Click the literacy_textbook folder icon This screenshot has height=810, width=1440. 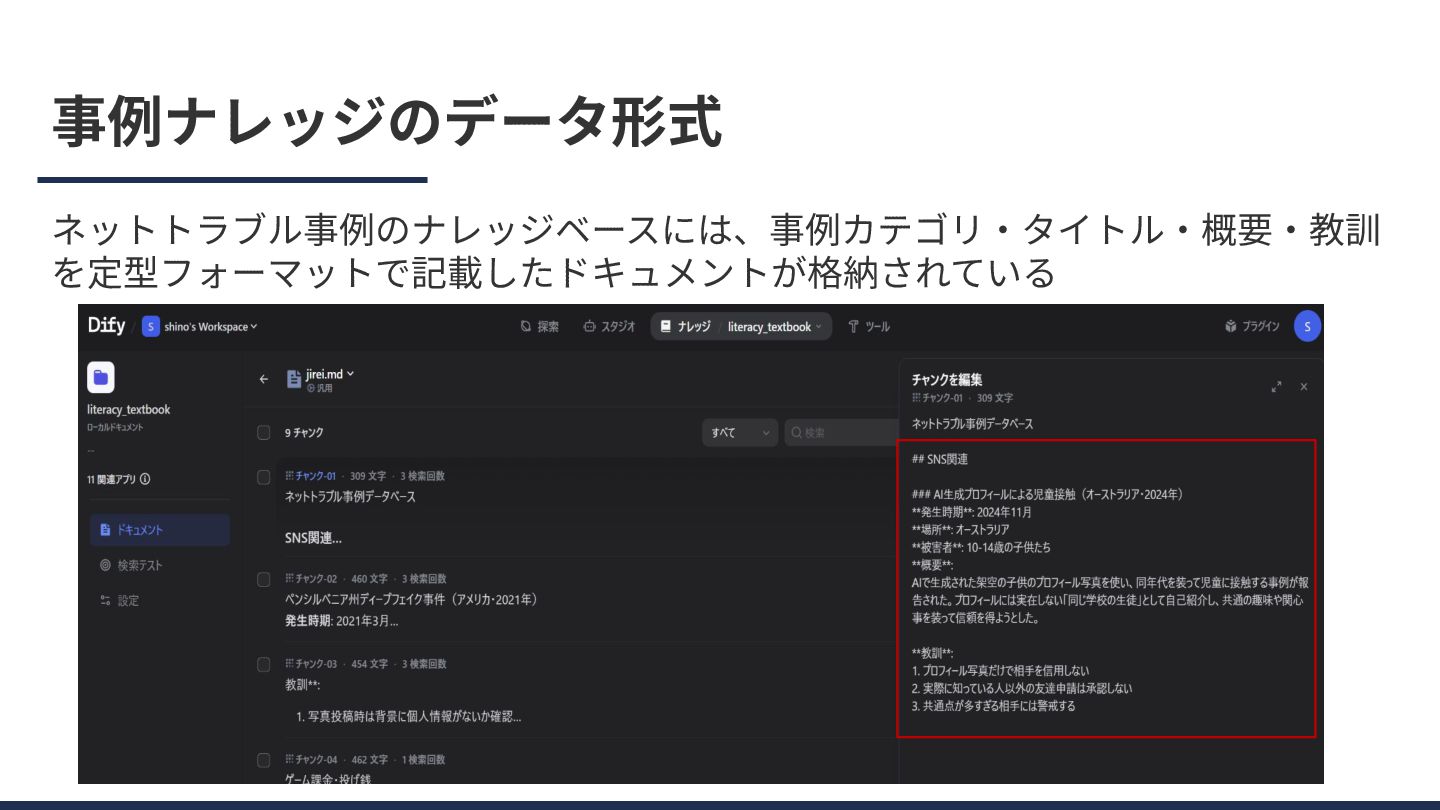(101, 377)
